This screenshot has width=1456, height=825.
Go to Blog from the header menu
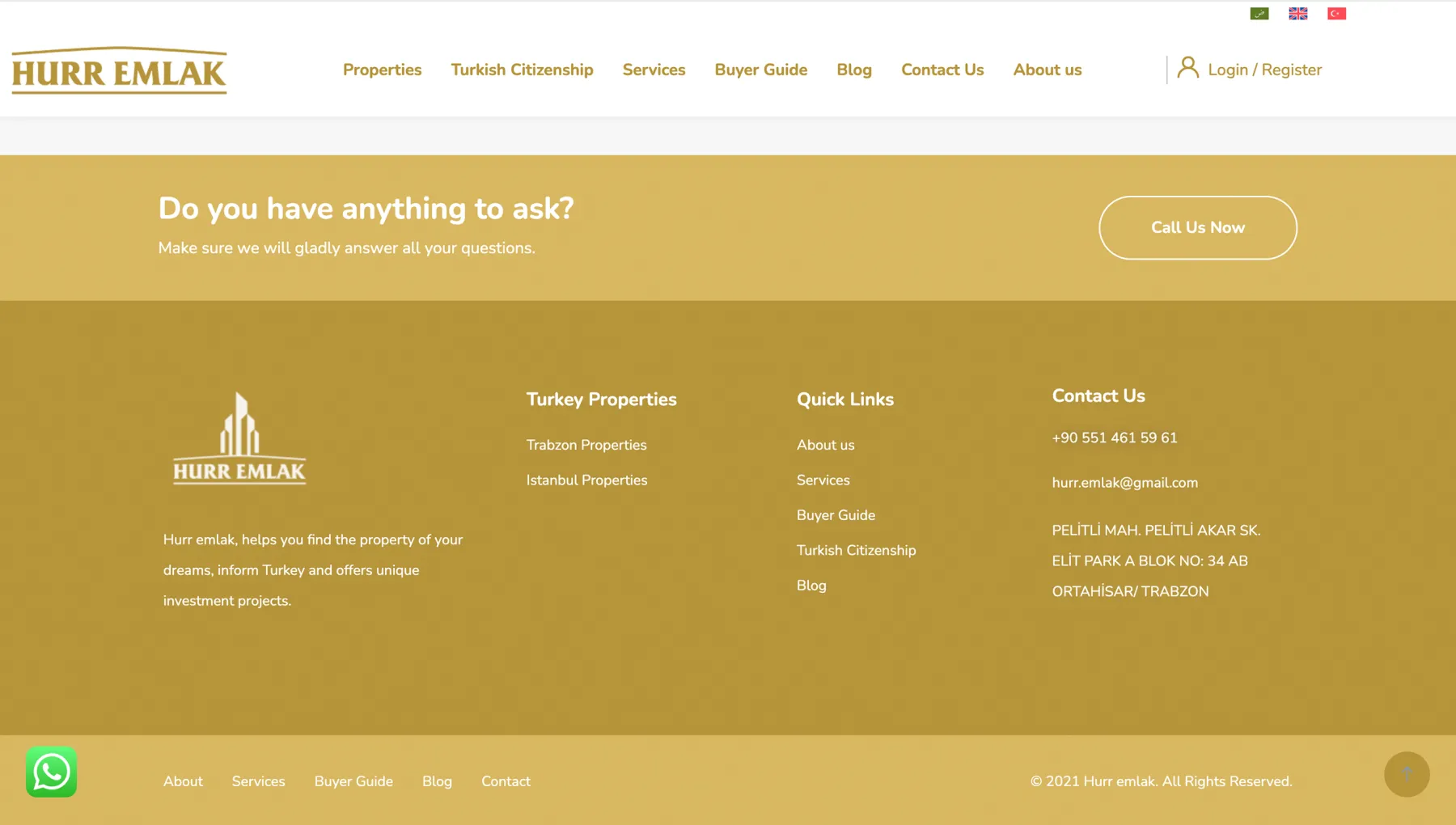pos(854,70)
